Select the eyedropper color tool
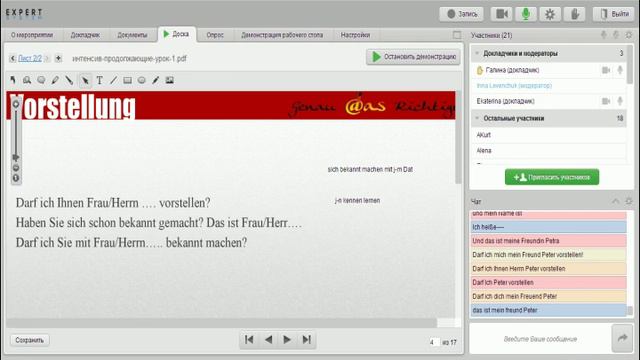This screenshot has width=640, height=360. pyautogui.click(x=156, y=80)
